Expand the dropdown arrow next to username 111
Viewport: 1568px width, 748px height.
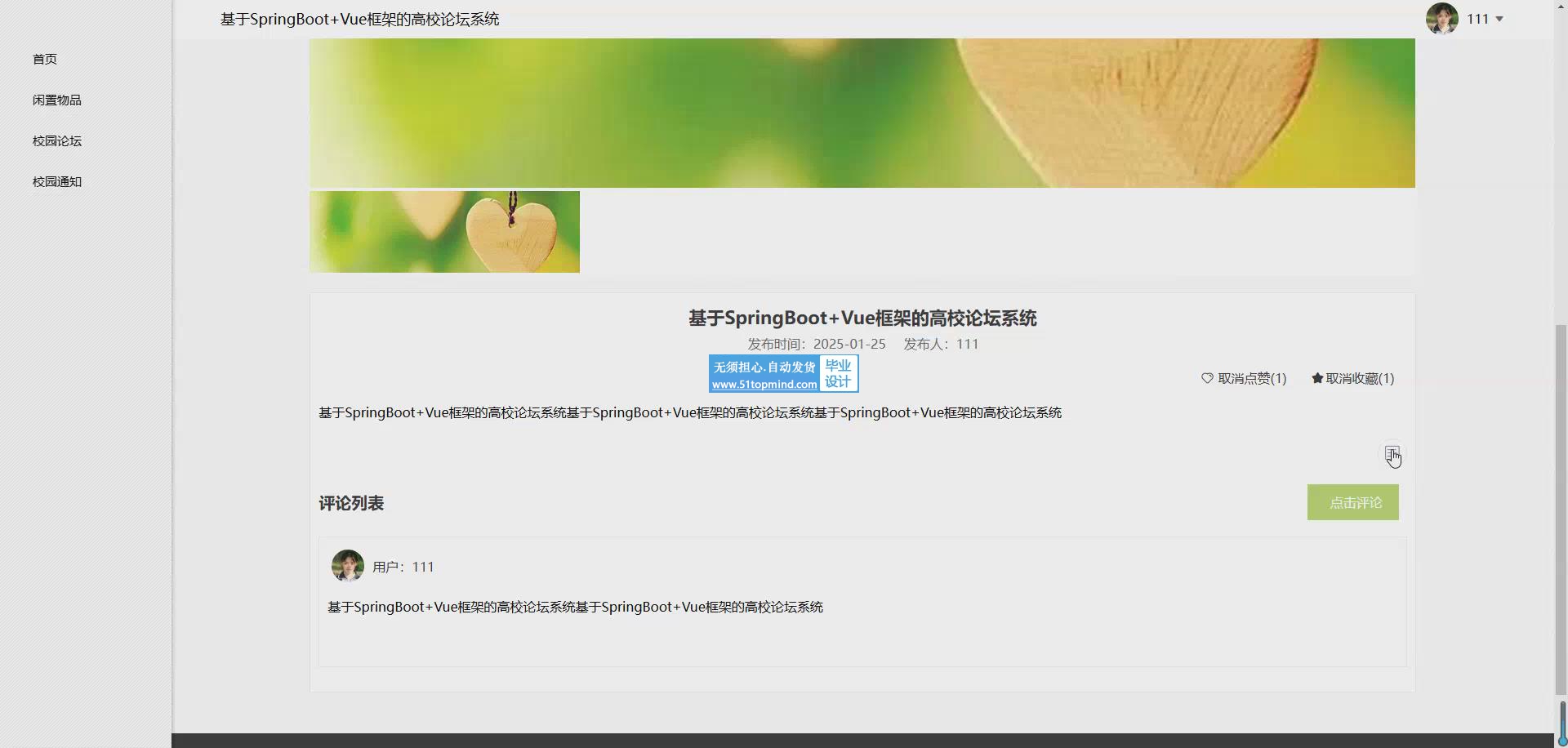click(1499, 19)
